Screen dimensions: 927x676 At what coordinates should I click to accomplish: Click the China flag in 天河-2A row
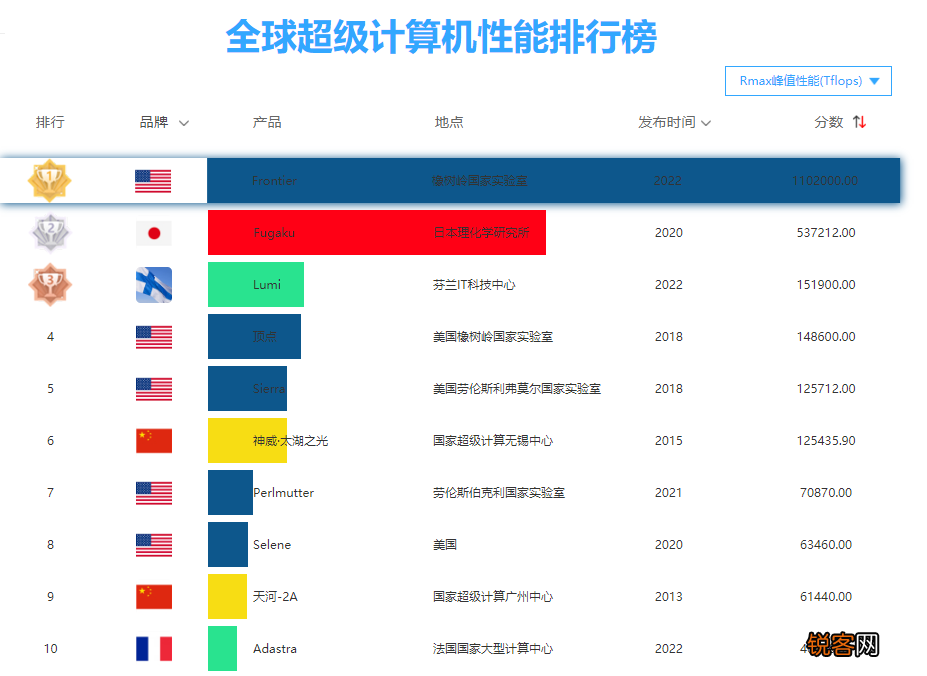(154, 597)
